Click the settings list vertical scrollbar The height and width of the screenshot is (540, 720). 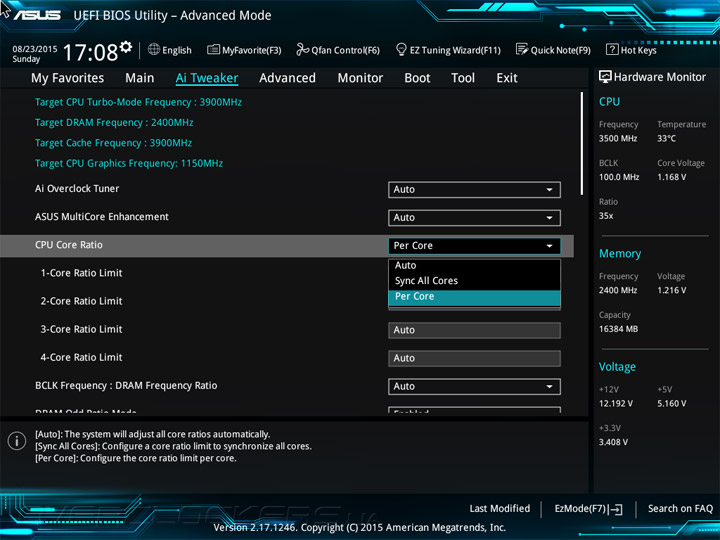(582, 143)
